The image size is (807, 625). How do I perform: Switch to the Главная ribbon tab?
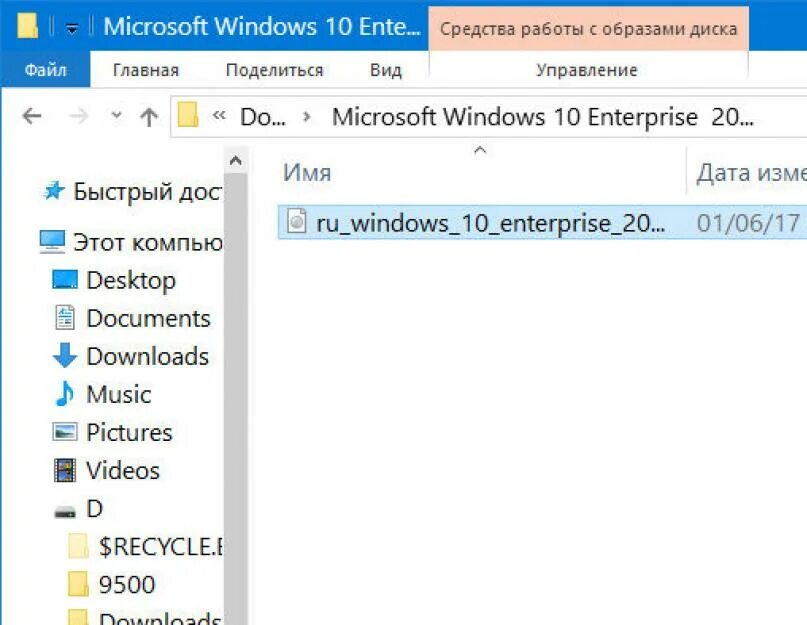tap(146, 70)
